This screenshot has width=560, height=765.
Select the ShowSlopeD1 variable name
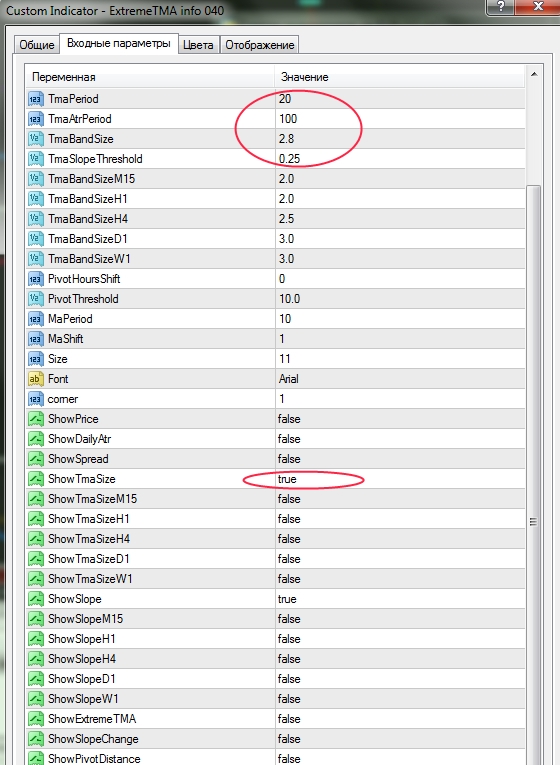click(82, 679)
